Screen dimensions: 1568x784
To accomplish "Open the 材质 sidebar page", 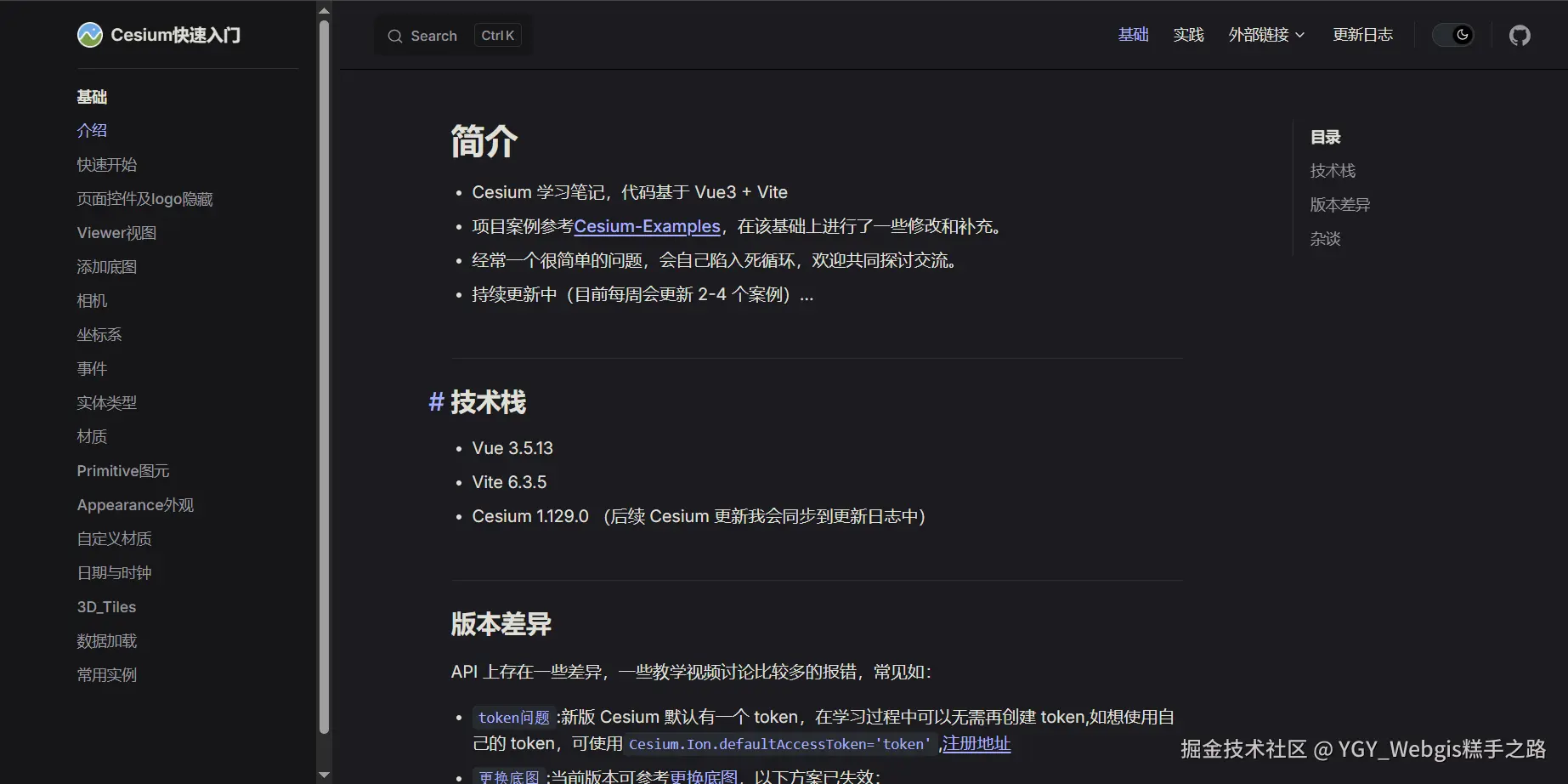I will (x=92, y=436).
